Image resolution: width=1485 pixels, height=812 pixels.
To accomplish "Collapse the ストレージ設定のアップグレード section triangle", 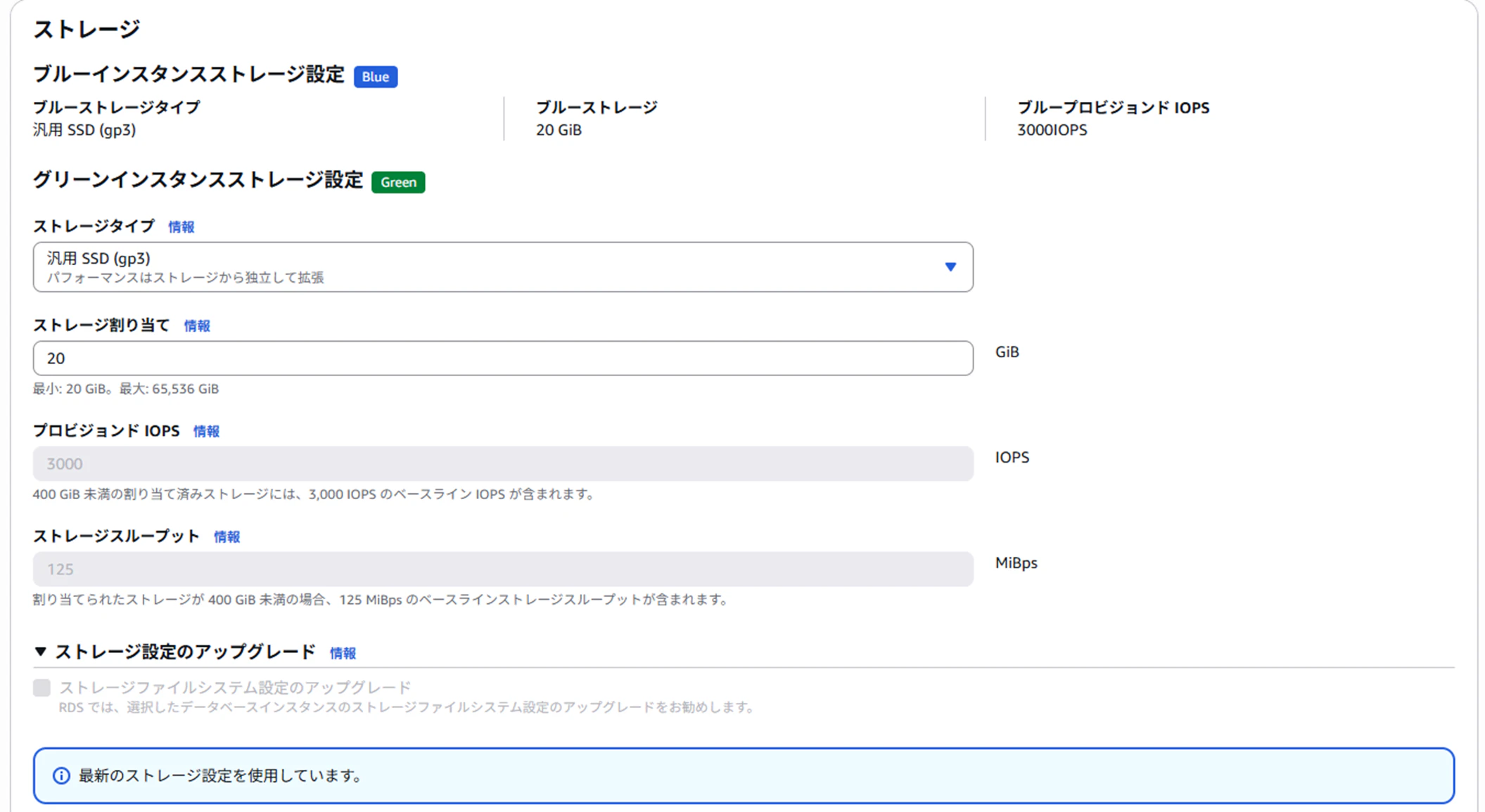I will coord(41,652).
